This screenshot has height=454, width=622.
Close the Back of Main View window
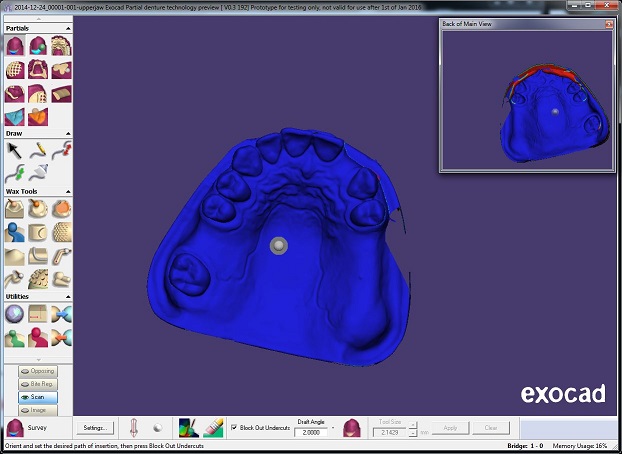[609, 24]
